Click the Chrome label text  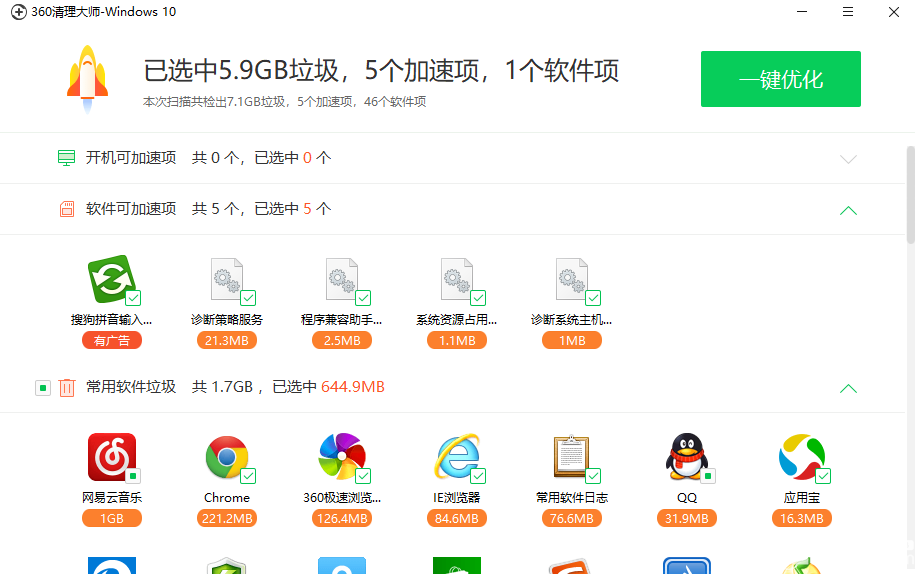226,498
